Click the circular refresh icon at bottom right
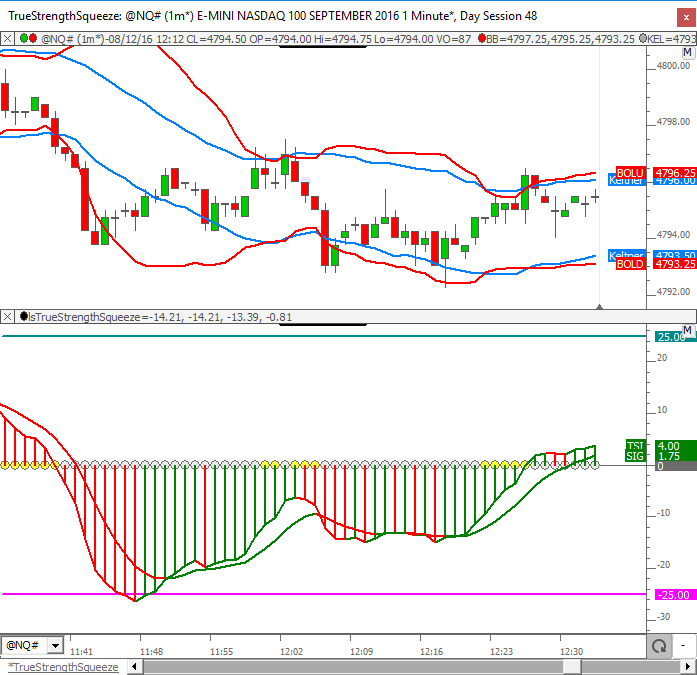The image size is (697, 675). pyautogui.click(x=659, y=646)
